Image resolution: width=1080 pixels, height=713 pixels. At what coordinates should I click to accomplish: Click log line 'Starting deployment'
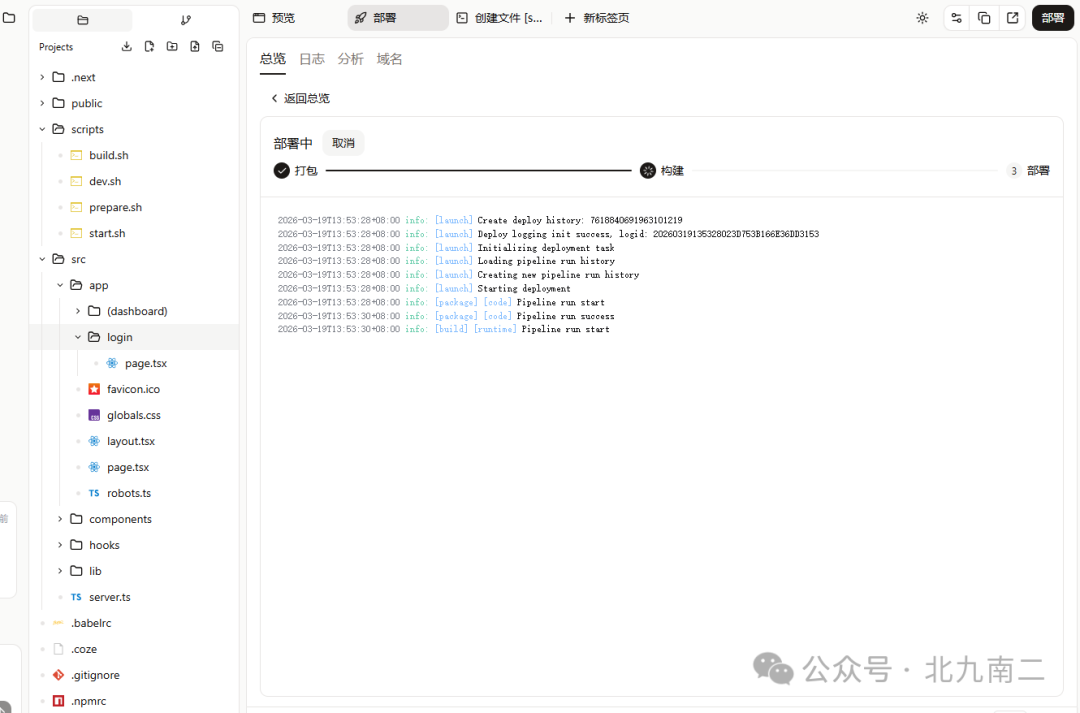pyautogui.click(x=523, y=289)
